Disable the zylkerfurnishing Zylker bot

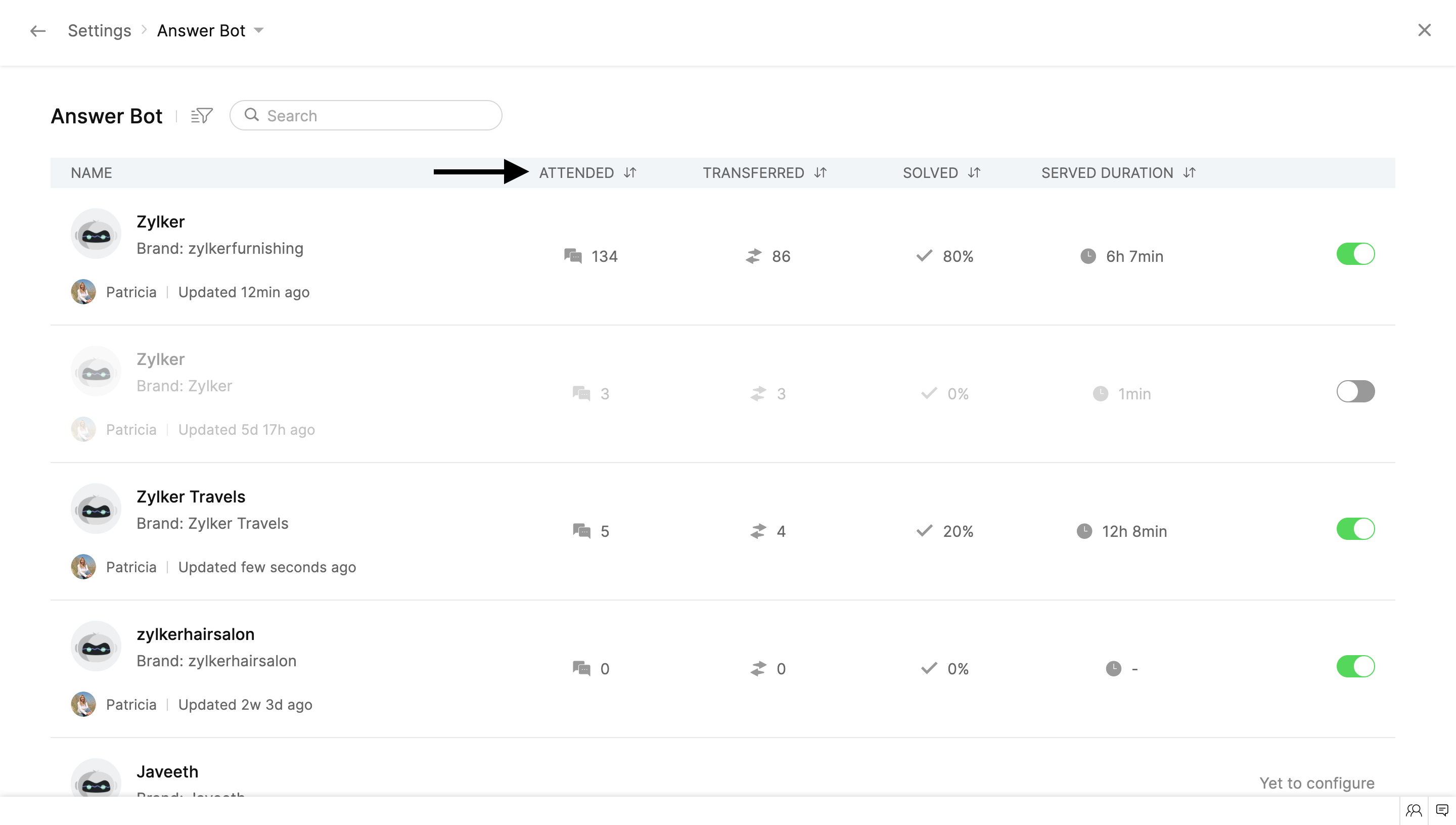tap(1355, 254)
